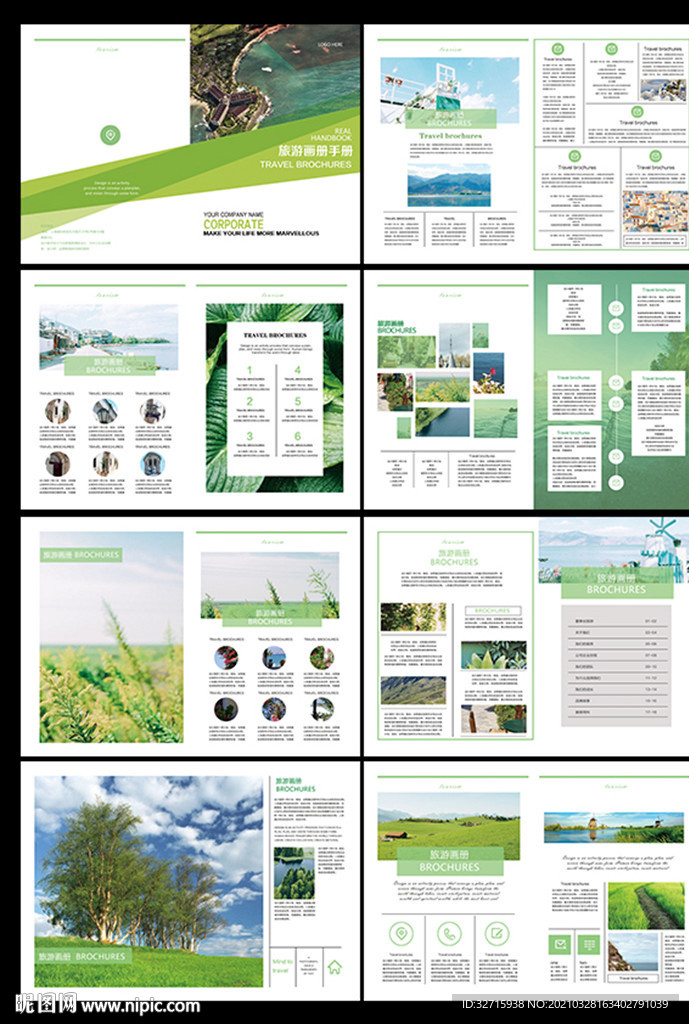Viewport: 689px width, 1024px height.
Task: Select the rice field path photo
Action: tap(646, 905)
